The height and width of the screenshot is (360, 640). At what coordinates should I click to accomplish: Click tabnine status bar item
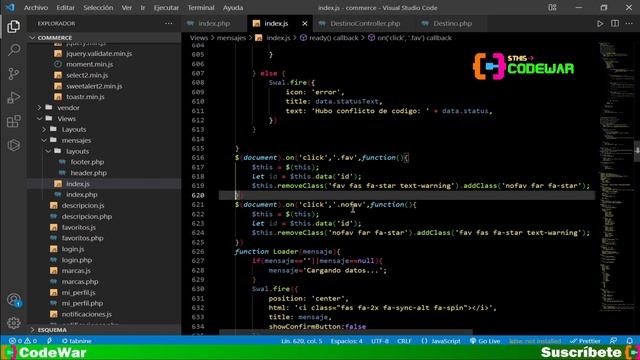coord(77,341)
